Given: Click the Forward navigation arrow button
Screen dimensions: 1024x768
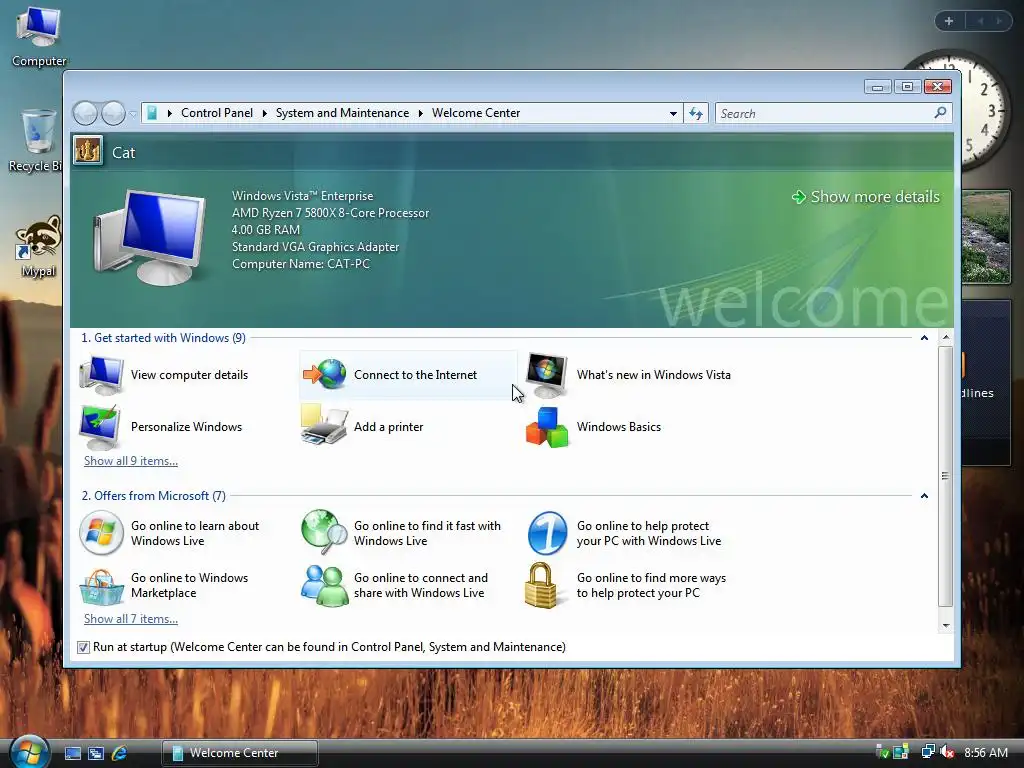Looking at the screenshot, I should [x=113, y=114].
